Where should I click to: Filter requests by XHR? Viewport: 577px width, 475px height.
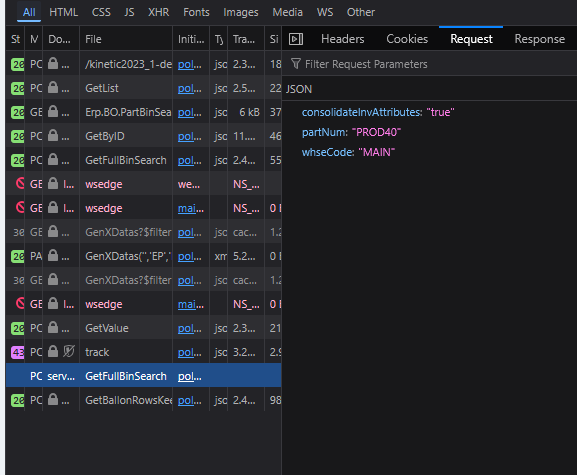pos(159,12)
